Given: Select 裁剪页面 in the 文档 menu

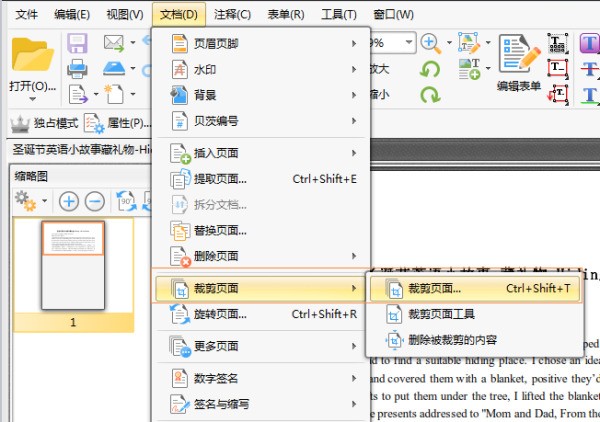Looking at the screenshot, I should tap(261, 288).
